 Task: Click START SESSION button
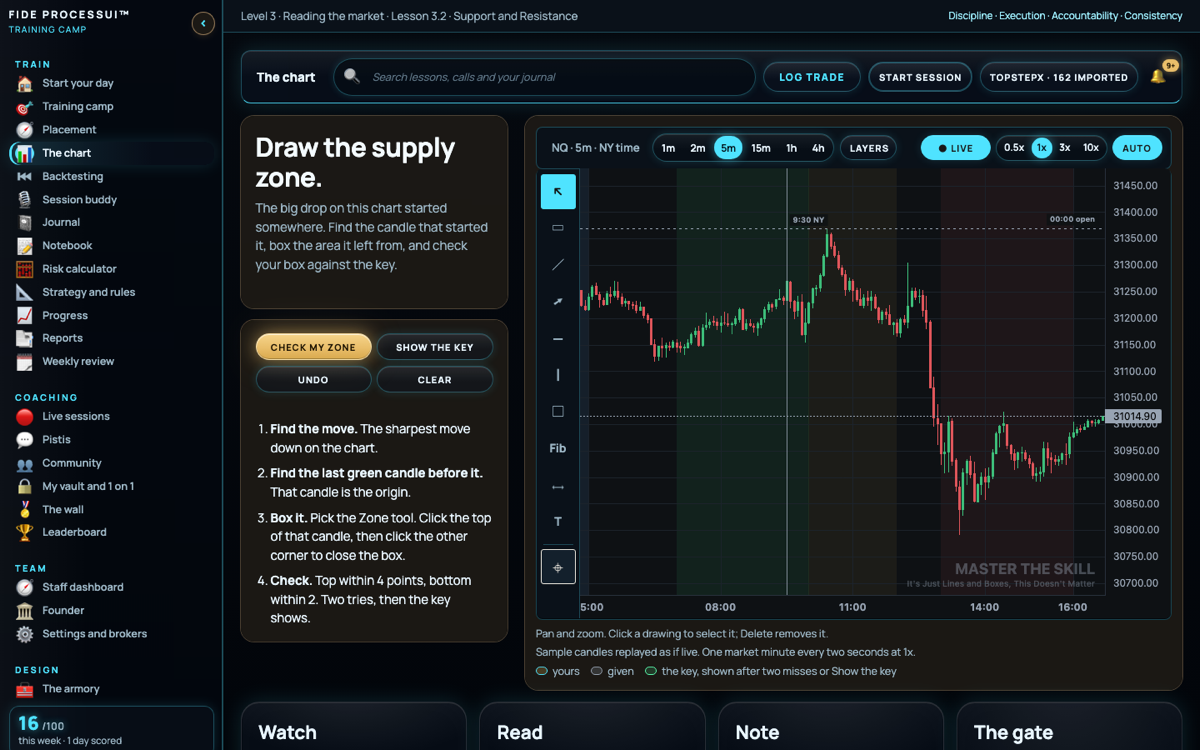click(920, 77)
